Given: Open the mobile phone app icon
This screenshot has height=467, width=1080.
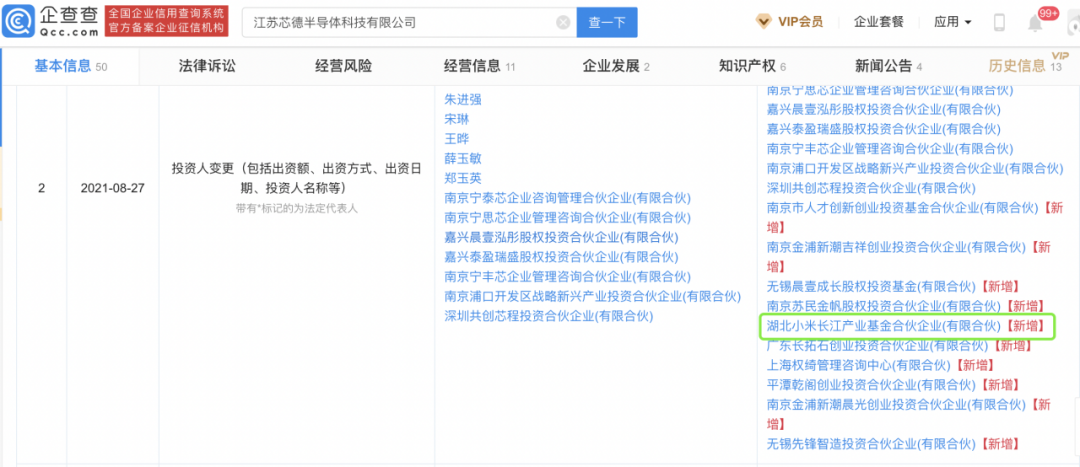Looking at the screenshot, I should pos(999,23).
